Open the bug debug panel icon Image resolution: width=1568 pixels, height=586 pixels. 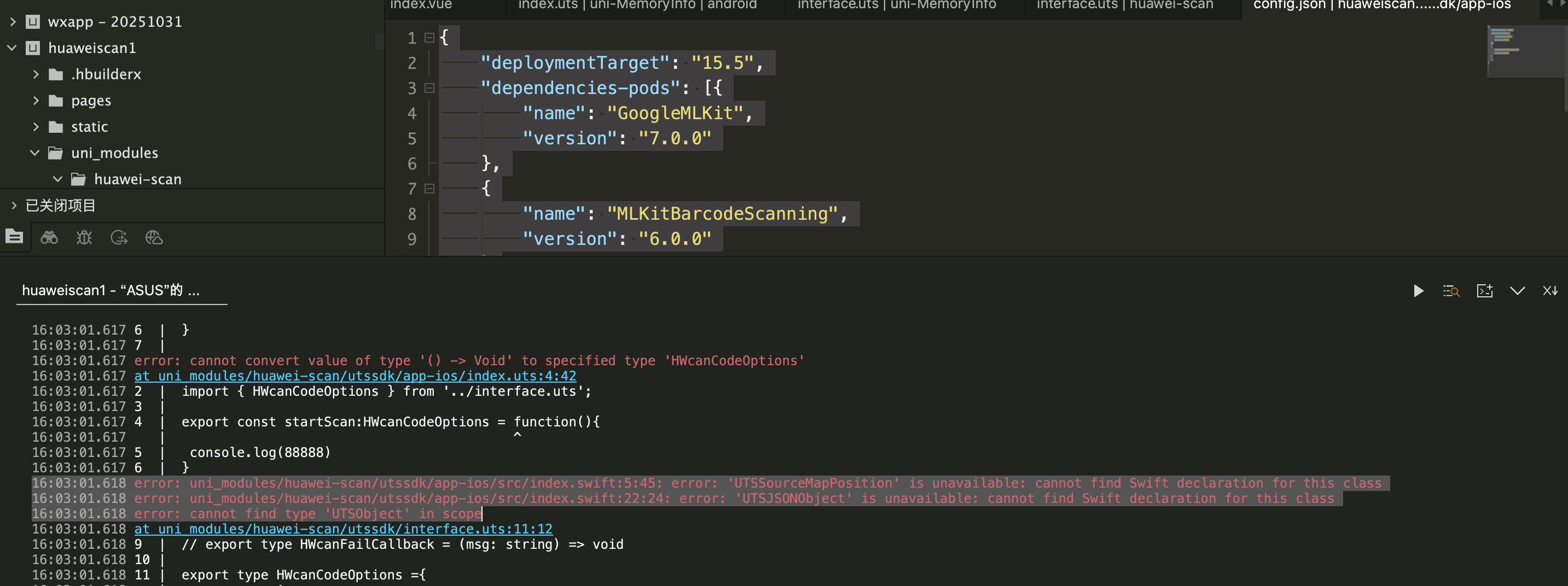pos(84,238)
